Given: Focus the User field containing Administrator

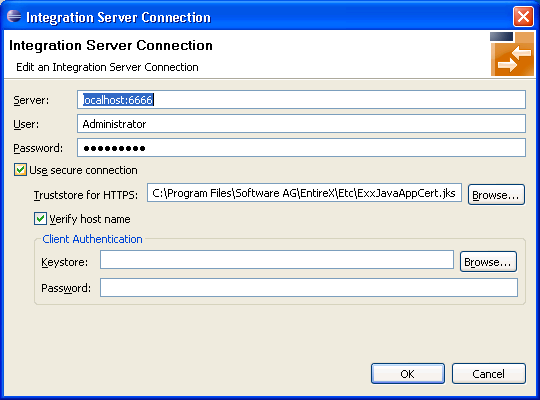Looking at the screenshot, I should tap(301, 124).
